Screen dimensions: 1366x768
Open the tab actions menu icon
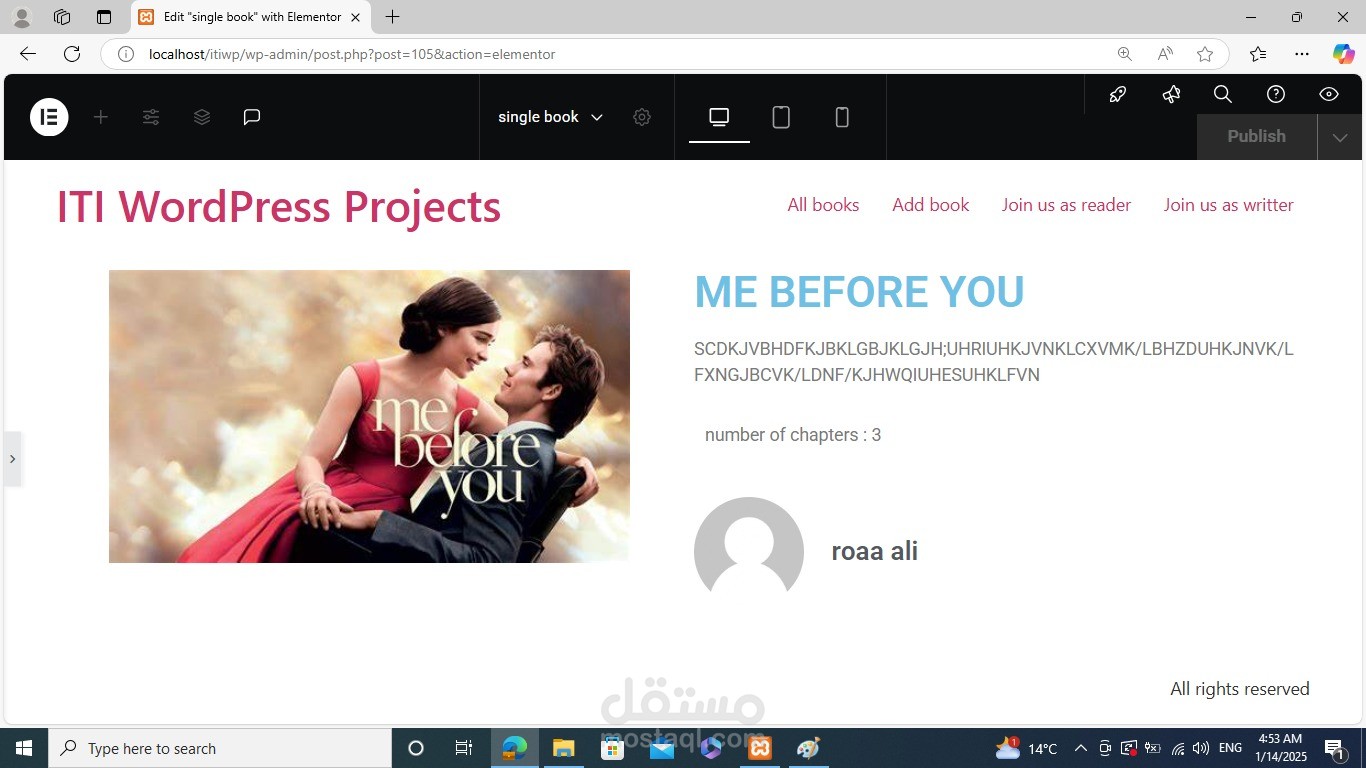click(x=104, y=17)
